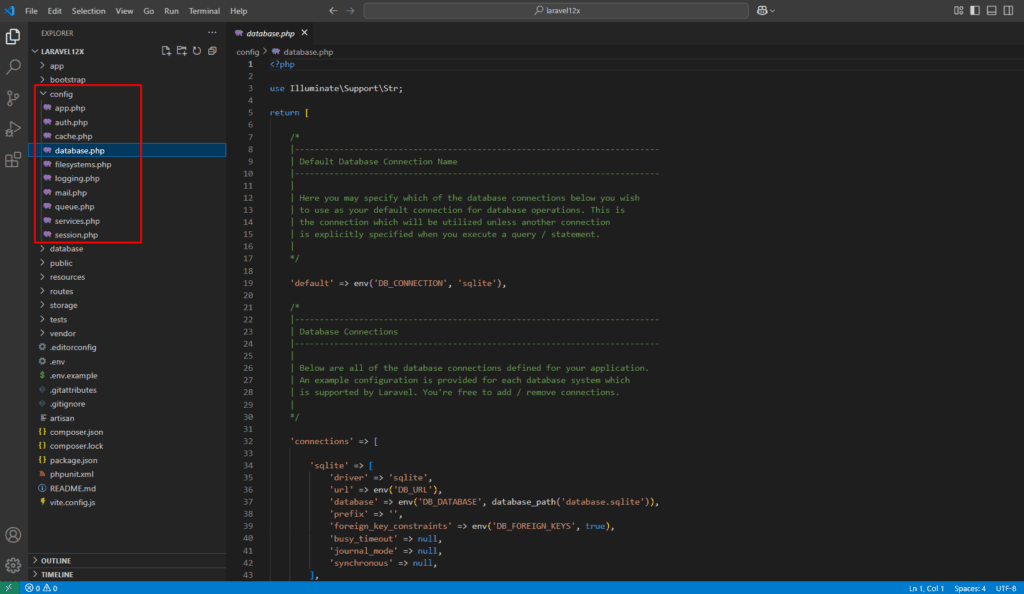Open the Selection menu
This screenshot has width=1024, height=594.
click(x=88, y=10)
